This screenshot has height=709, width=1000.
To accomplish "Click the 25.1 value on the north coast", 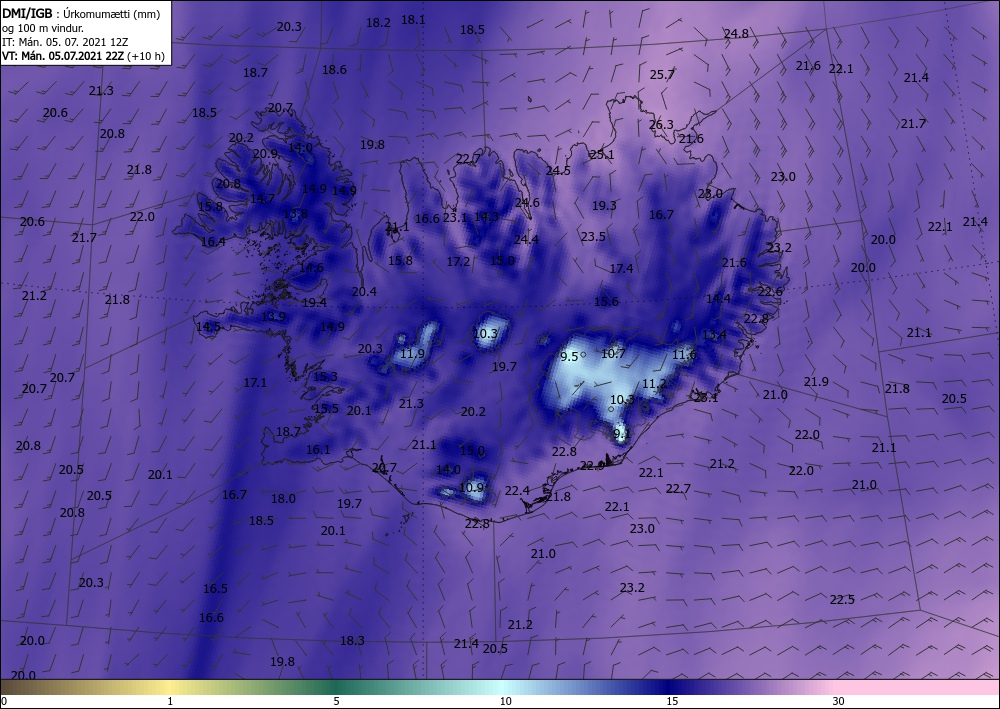I will pyautogui.click(x=601, y=154).
